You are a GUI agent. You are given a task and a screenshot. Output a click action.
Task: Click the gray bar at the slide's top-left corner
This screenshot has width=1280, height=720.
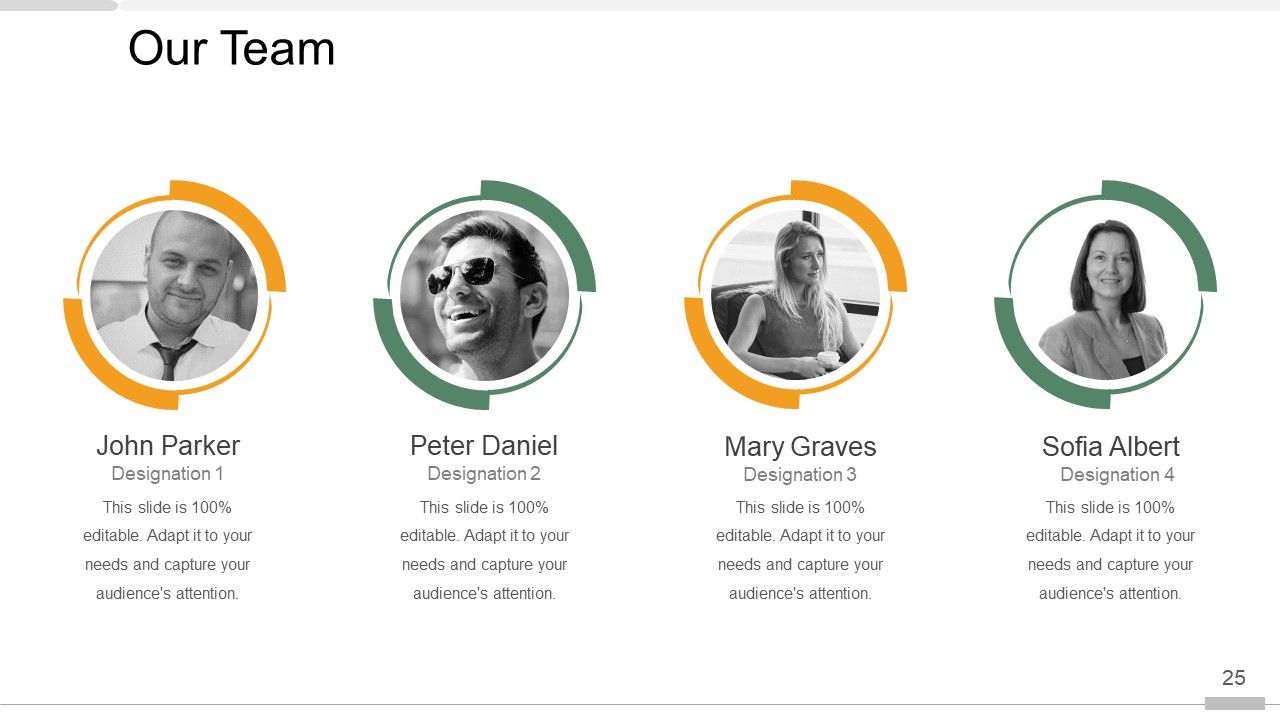(58, 5)
